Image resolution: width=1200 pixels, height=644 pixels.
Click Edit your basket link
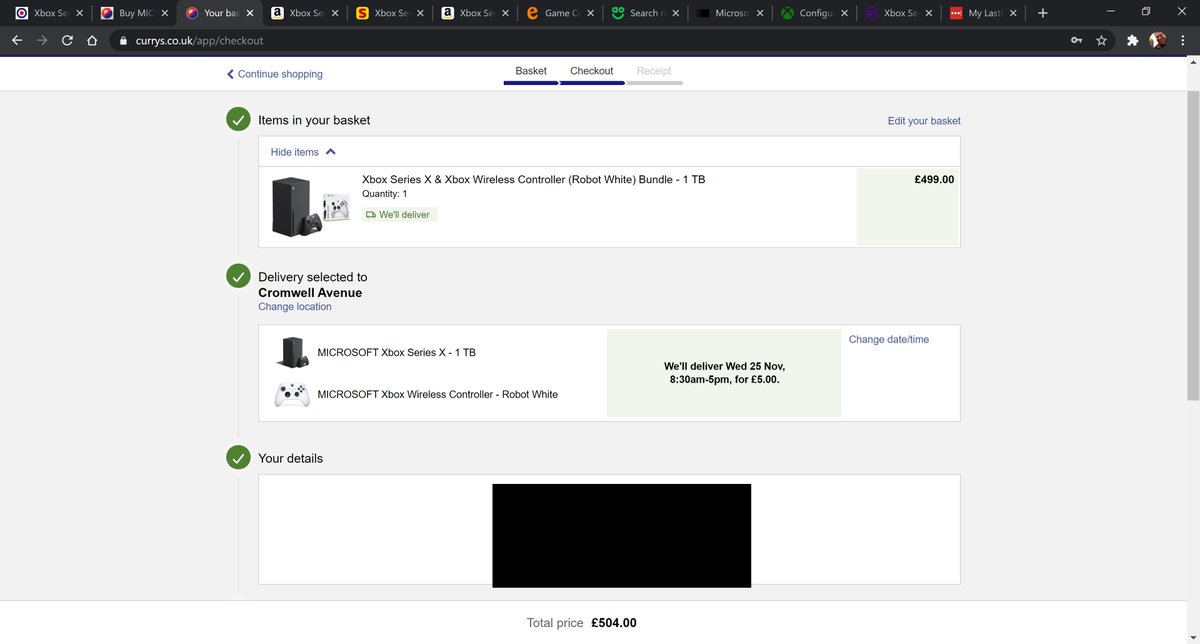pyautogui.click(x=924, y=121)
